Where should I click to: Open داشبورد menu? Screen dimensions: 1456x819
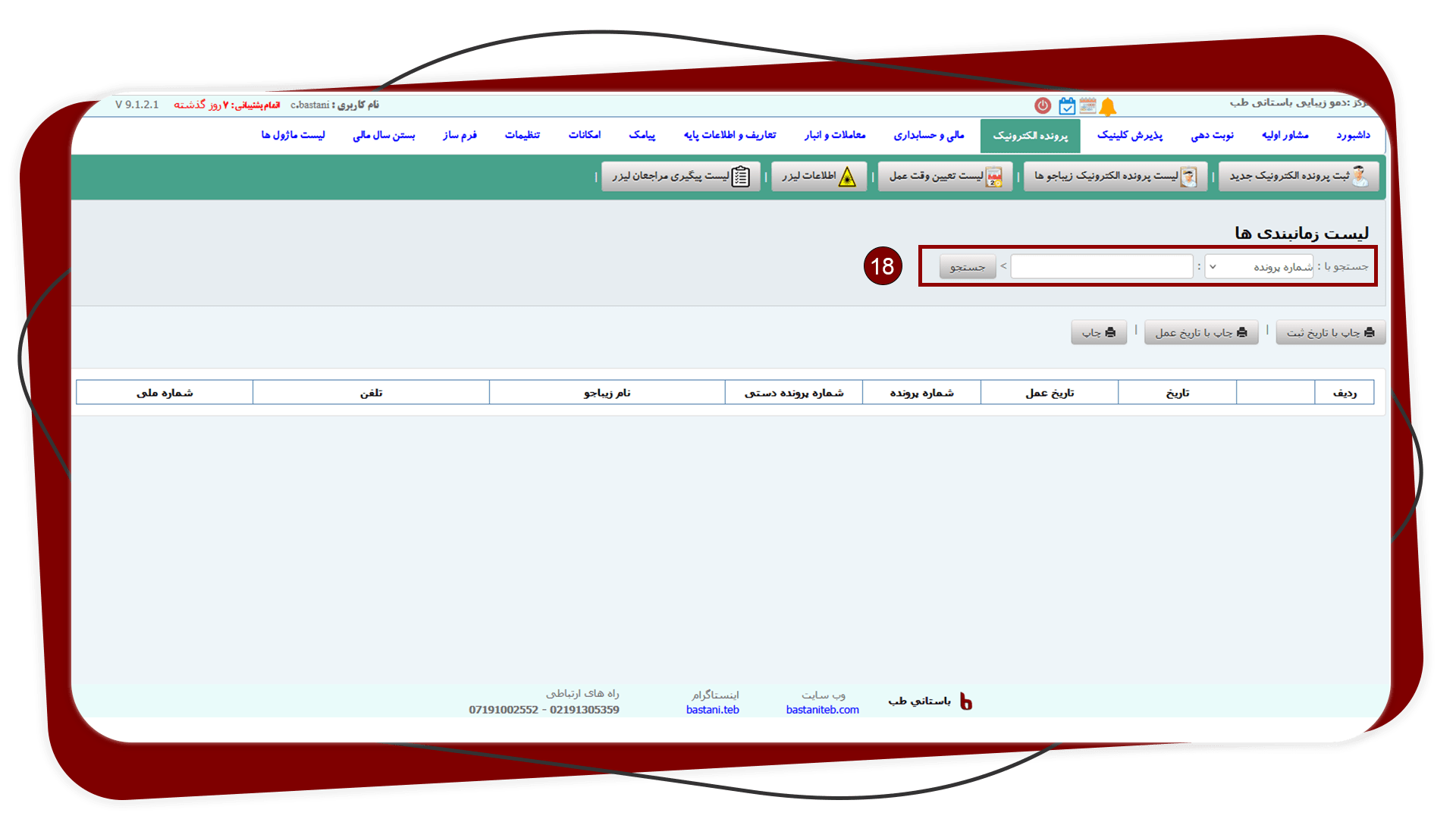[1353, 135]
